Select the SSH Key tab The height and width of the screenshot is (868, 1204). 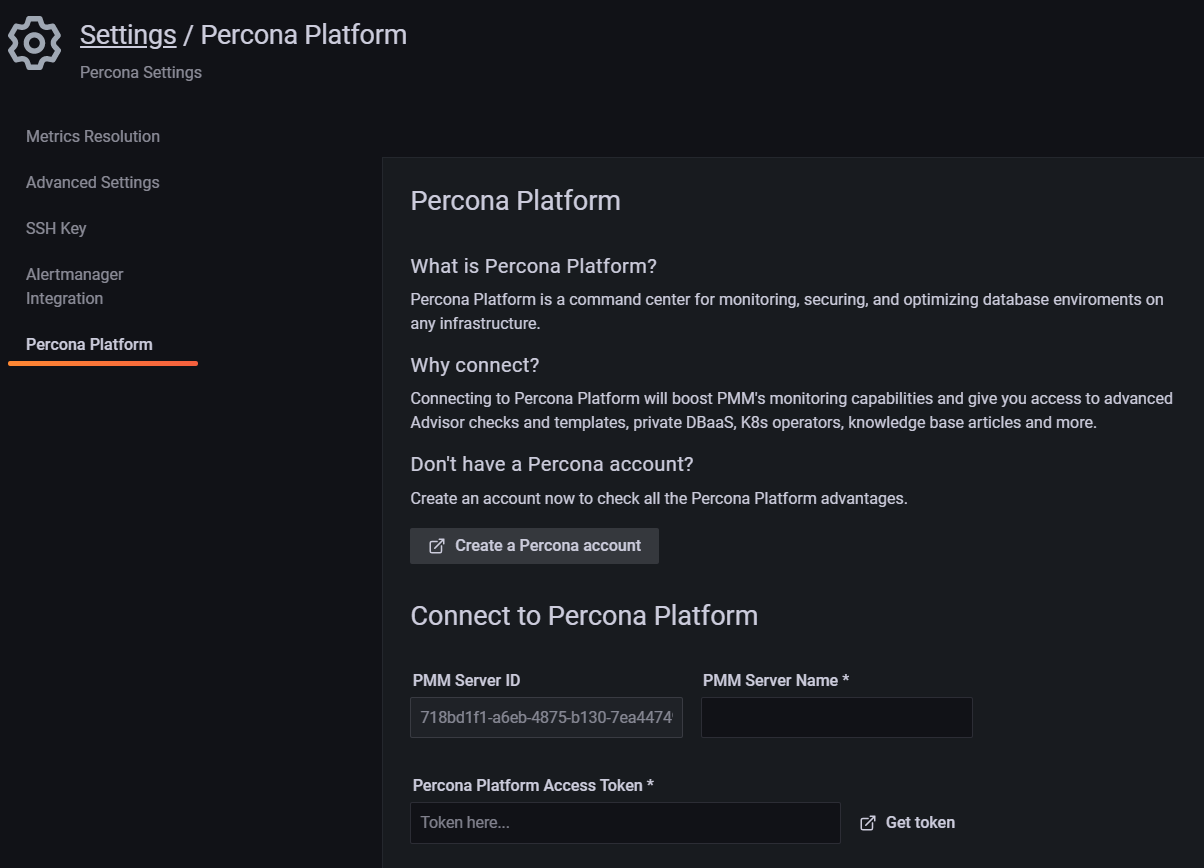[x=56, y=228]
